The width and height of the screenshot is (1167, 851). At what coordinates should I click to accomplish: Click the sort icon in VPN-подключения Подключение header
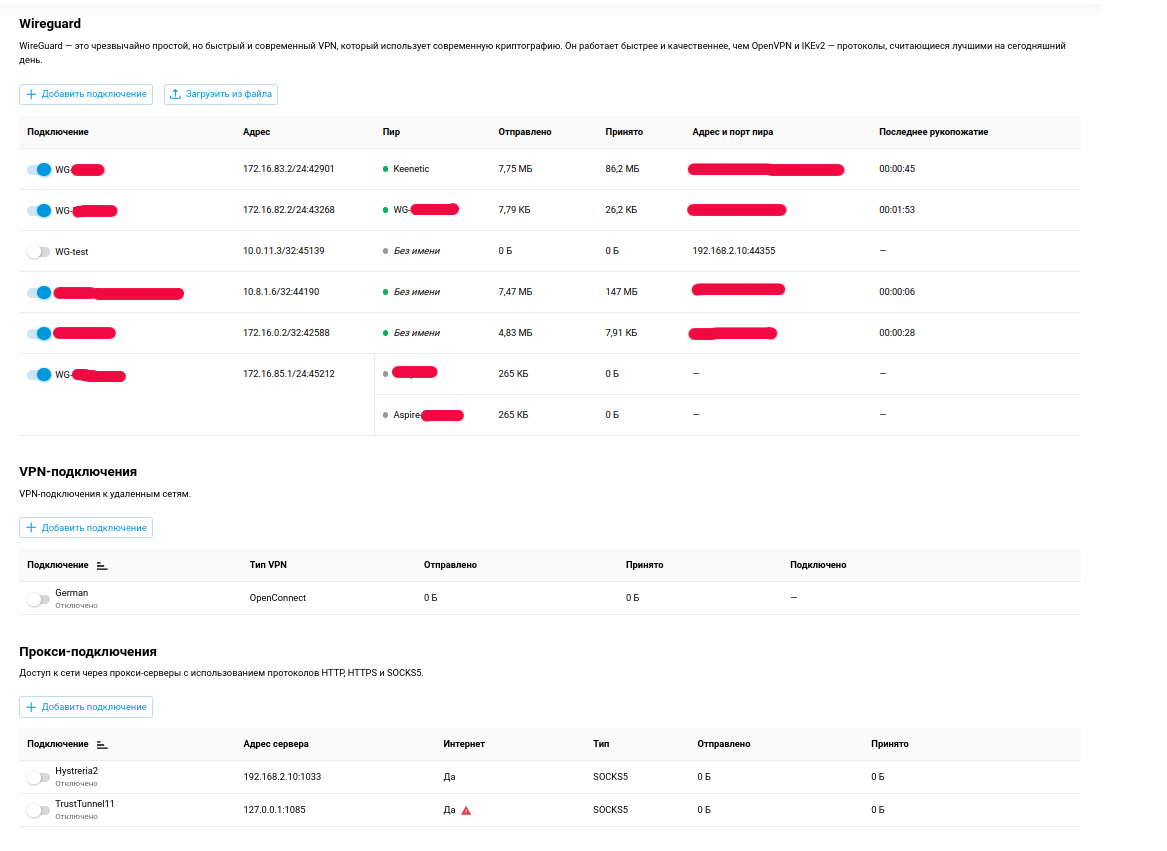(102, 565)
